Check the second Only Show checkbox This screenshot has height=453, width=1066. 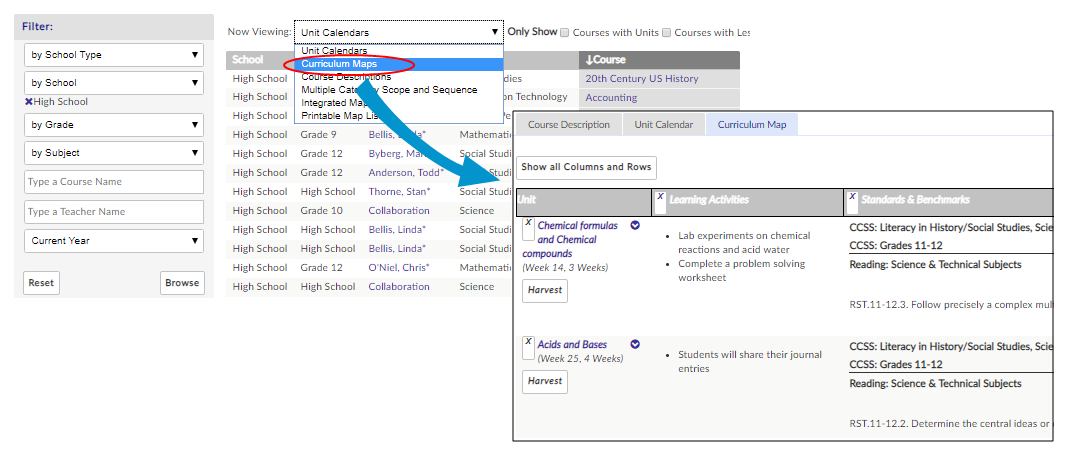666,32
